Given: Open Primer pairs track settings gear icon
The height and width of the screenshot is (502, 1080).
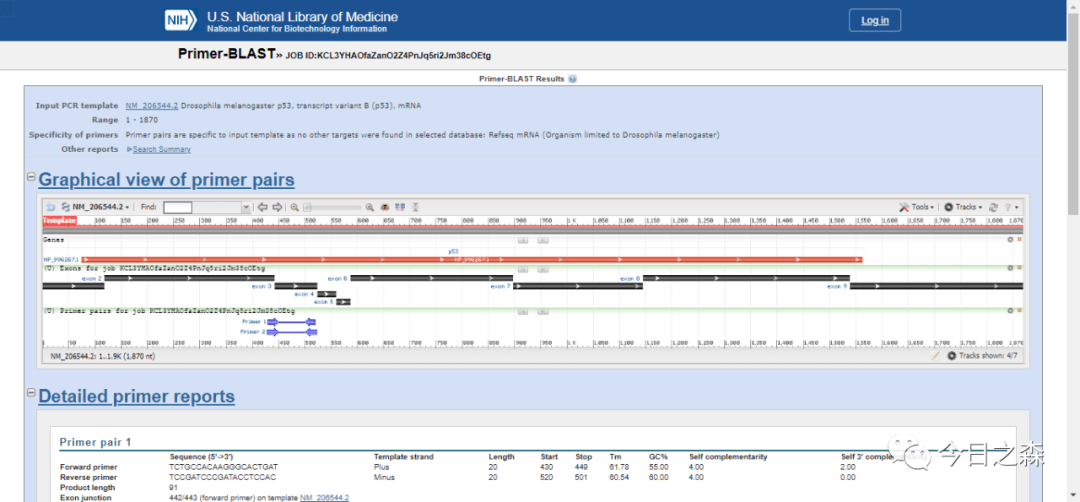Looking at the screenshot, I should pos(1010,311).
